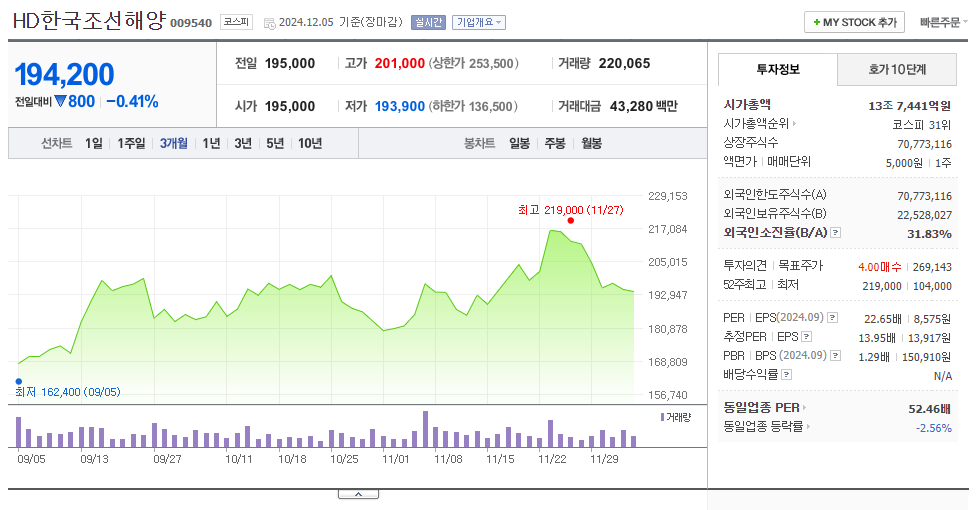Click the MY STOCK 추가 button
Viewport: 977px width, 510px height.
pyautogui.click(x=854, y=22)
